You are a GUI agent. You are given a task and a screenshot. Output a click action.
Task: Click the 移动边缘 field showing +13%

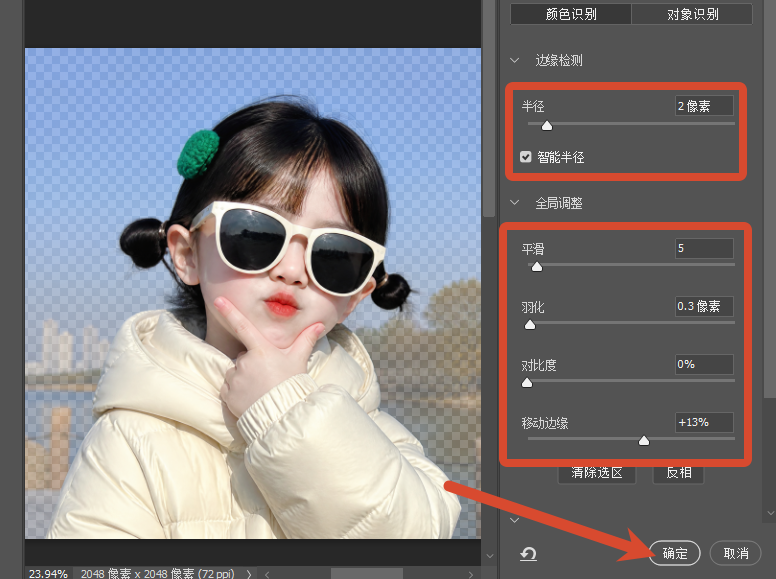(704, 422)
